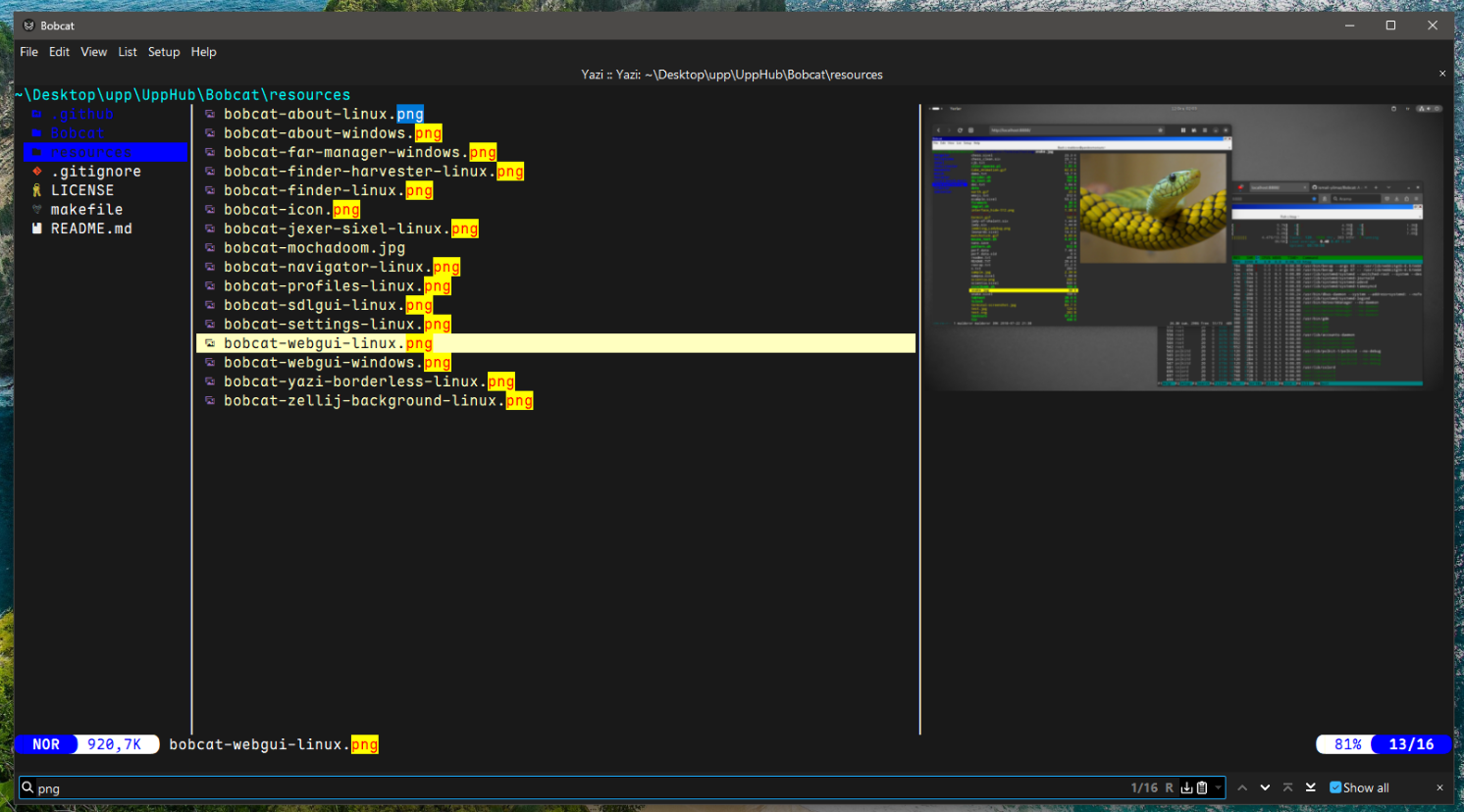
Task: Expand the search field history dropdown
Action: pyautogui.click(x=1218, y=787)
